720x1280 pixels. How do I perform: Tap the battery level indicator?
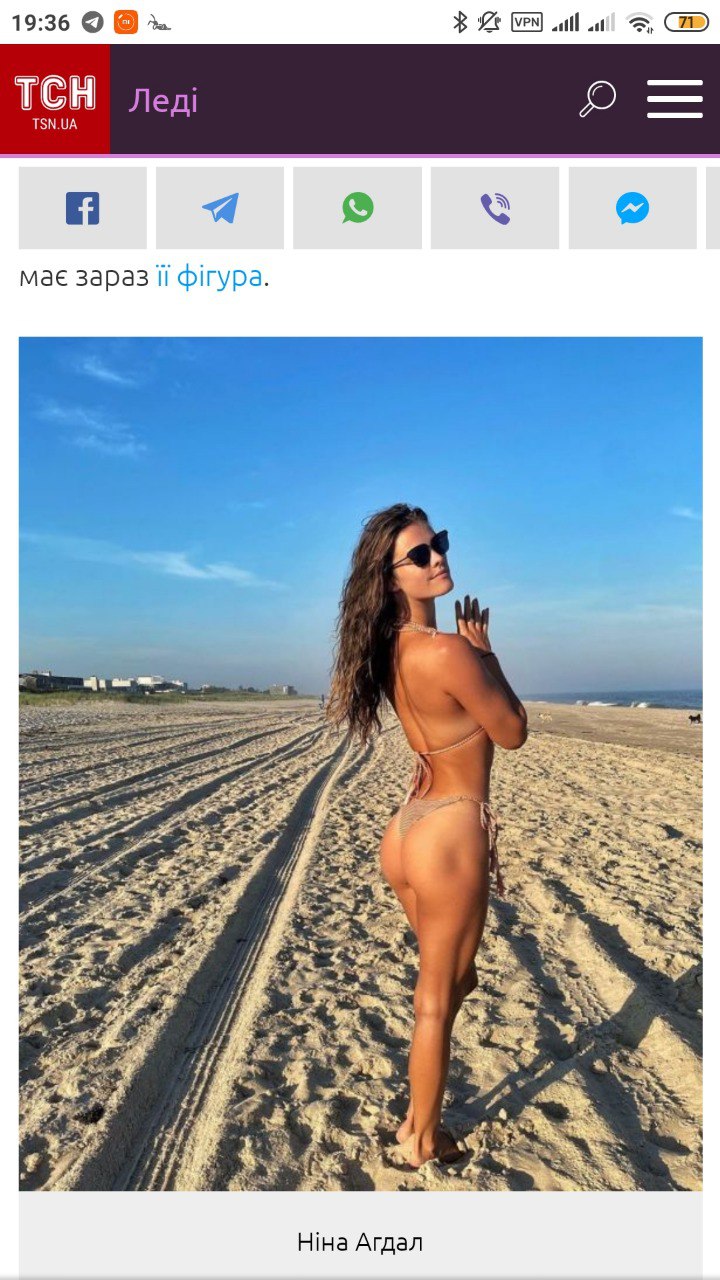point(687,22)
